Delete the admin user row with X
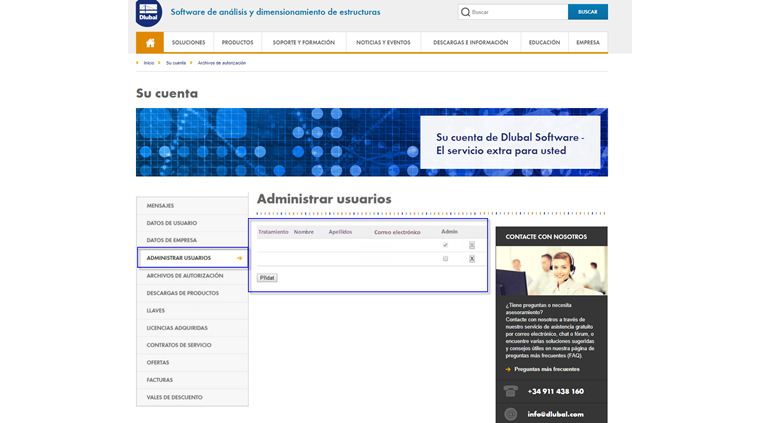Screen dimensions: 760x423 [472, 245]
